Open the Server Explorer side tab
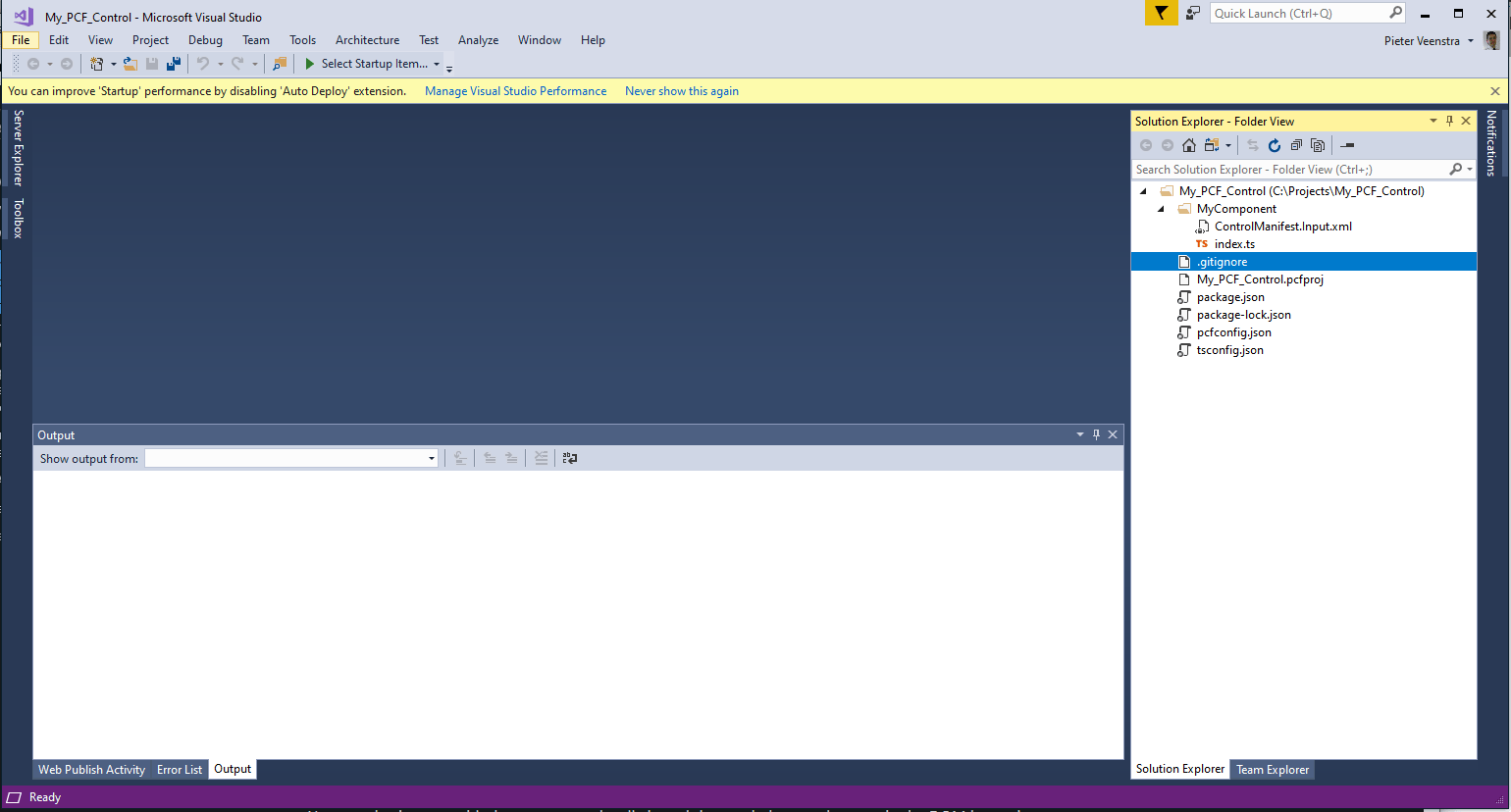The image size is (1511, 812). pos(18,148)
